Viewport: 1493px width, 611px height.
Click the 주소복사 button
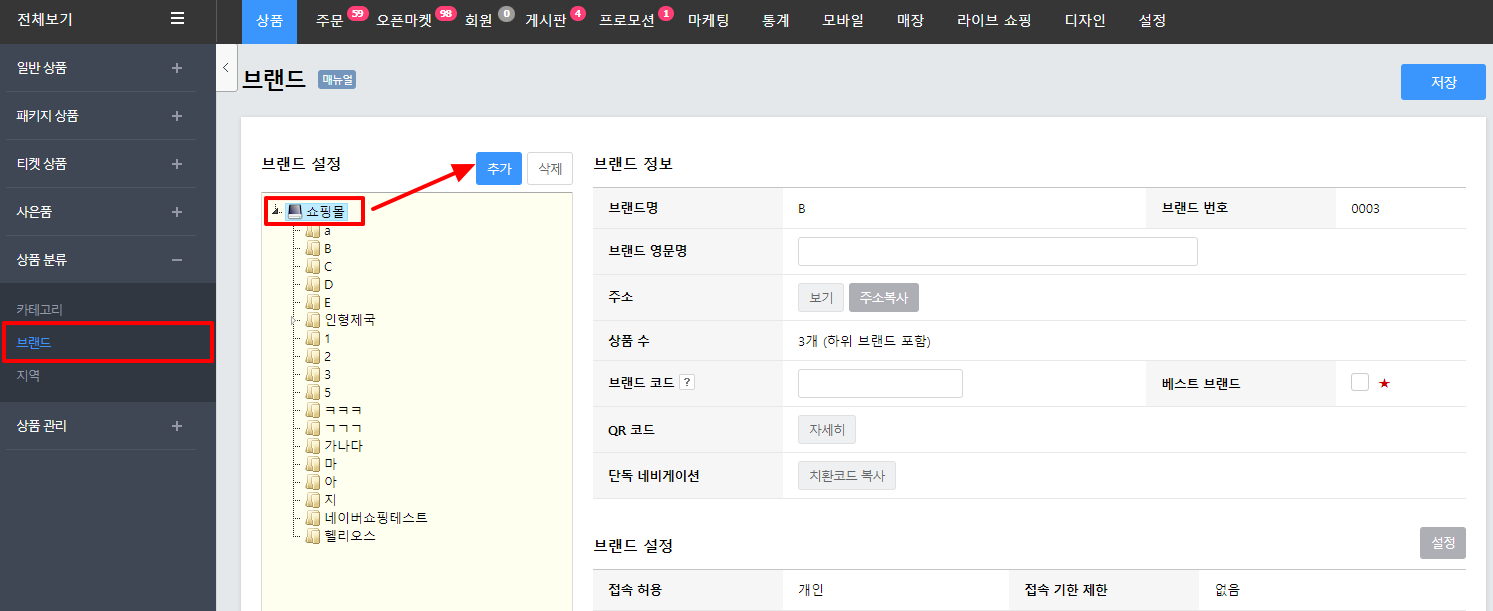pos(884,298)
